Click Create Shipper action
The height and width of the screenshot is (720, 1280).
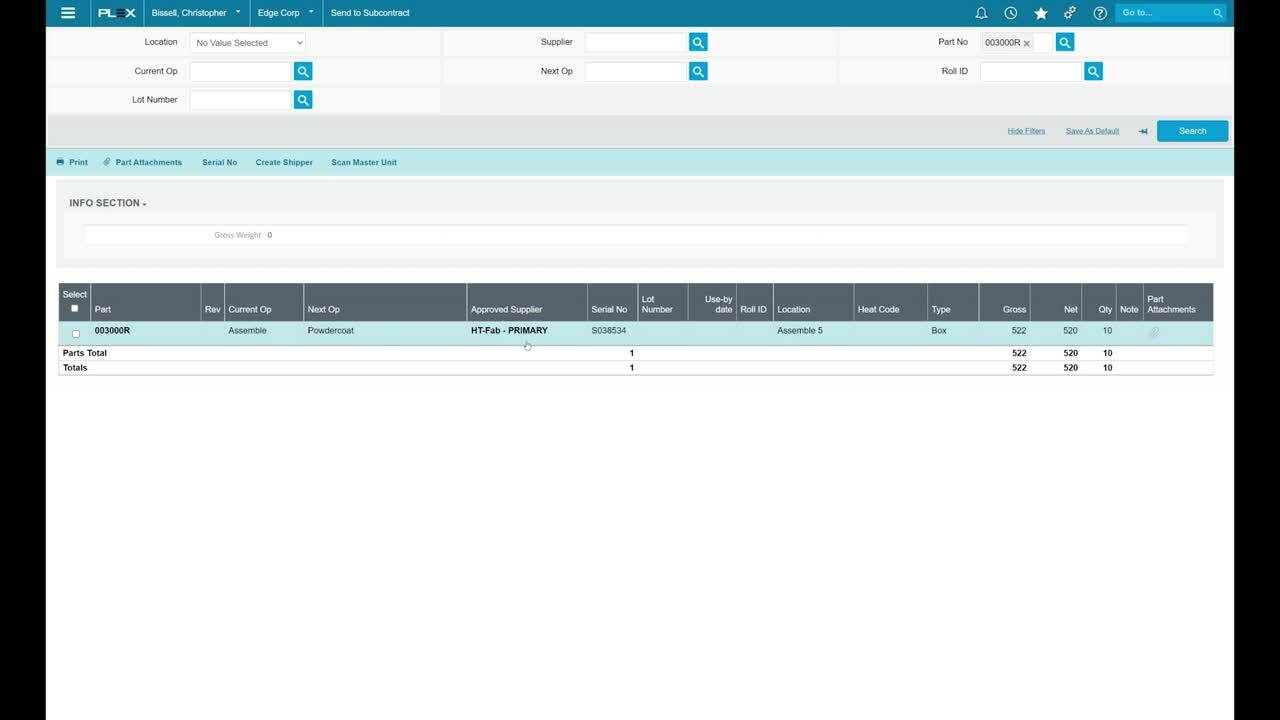pyautogui.click(x=284, y=162)
